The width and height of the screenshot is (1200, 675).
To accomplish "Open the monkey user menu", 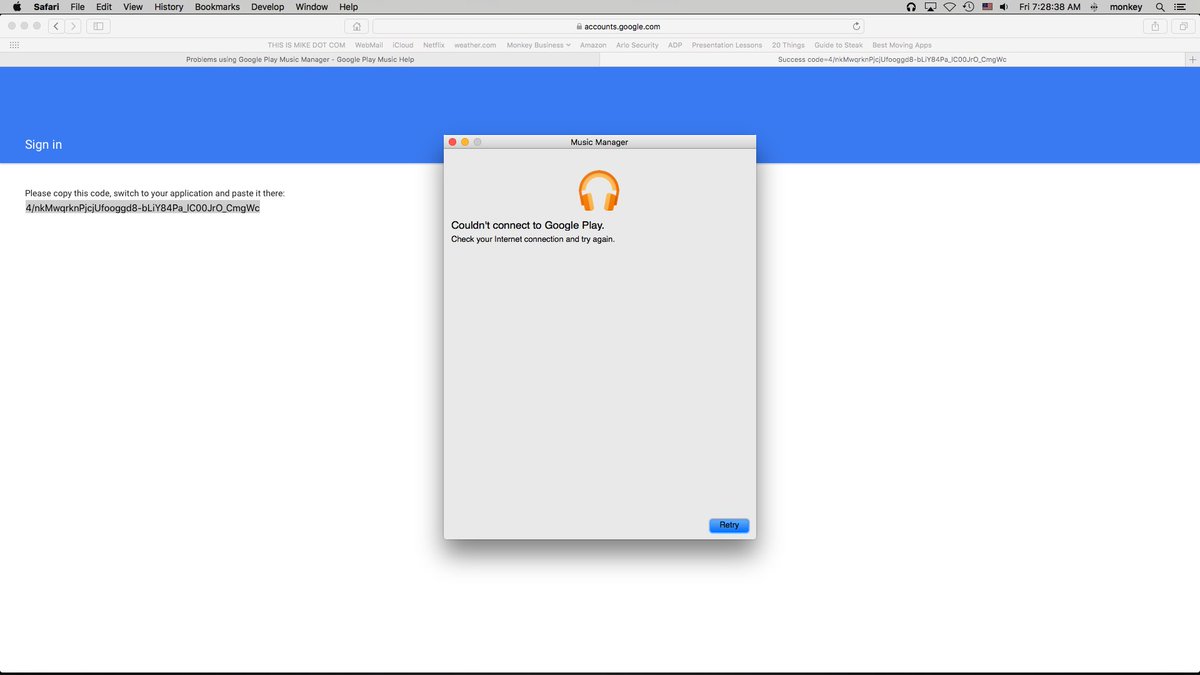I will click(x=1126, y=7).
